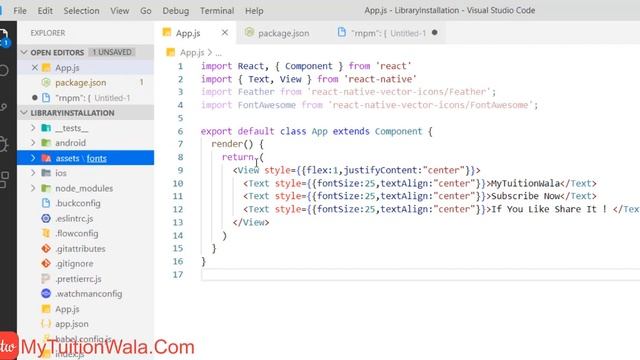Open the Explorer activity bar icon
The width and height of the screenshot is (640, 360).
tap(4, 37)
